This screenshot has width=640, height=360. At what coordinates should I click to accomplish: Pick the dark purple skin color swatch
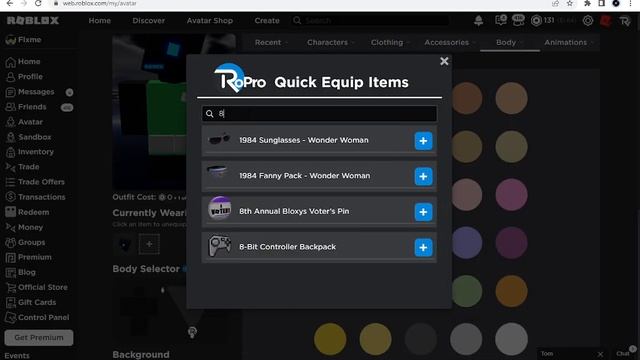[x=511, y=243]
